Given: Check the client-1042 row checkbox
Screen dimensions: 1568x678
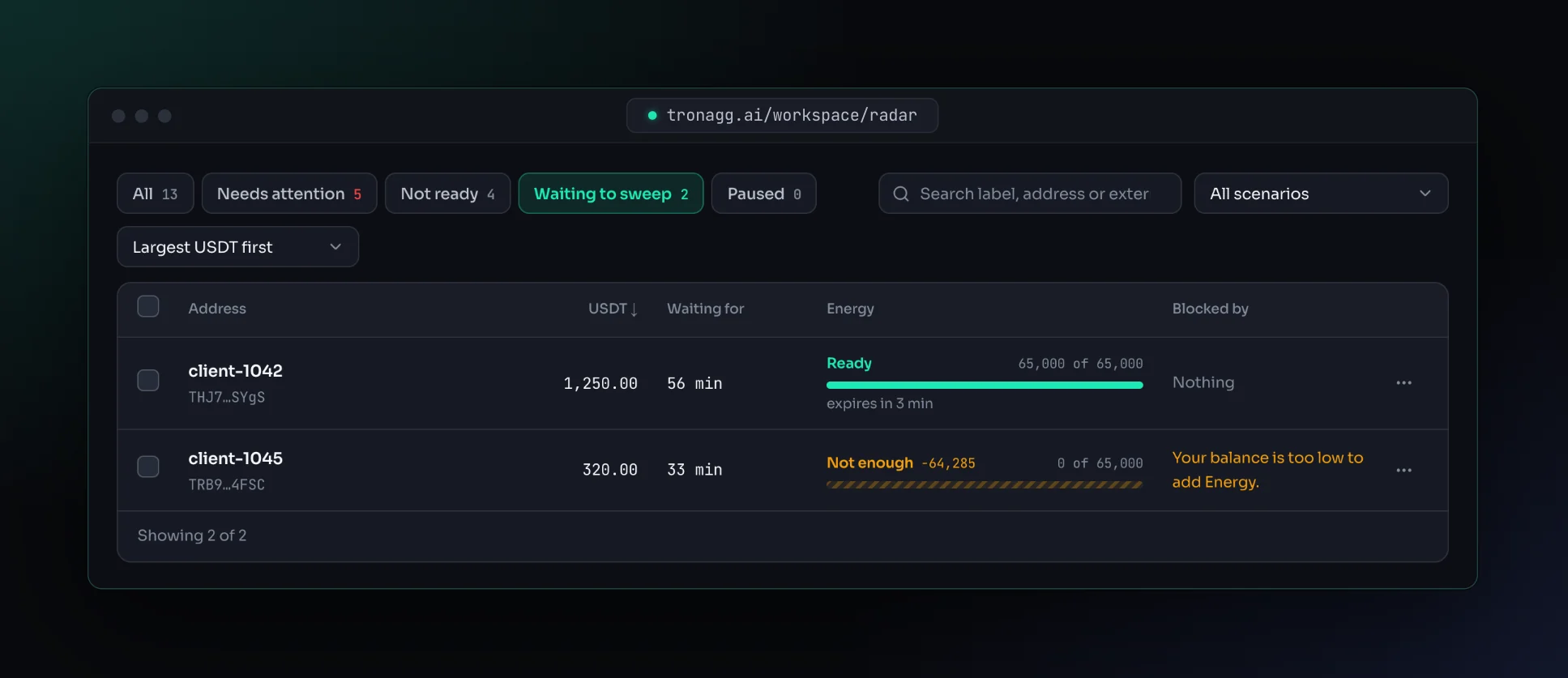Looking at the screenshot, I should coord(148,380).
